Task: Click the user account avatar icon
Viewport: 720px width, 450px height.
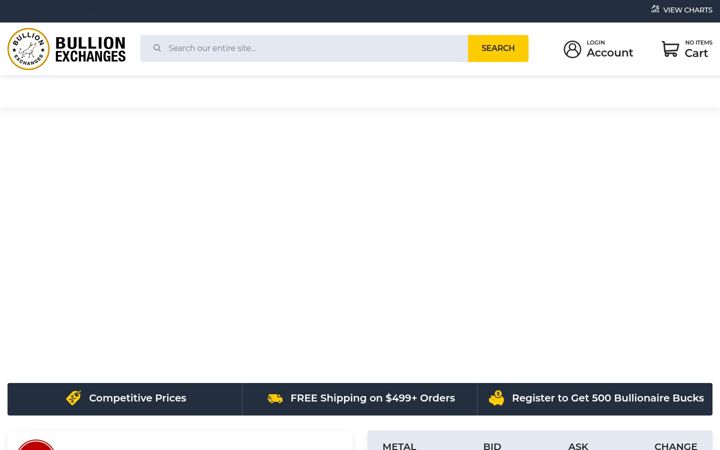Action: click(572, 49)
